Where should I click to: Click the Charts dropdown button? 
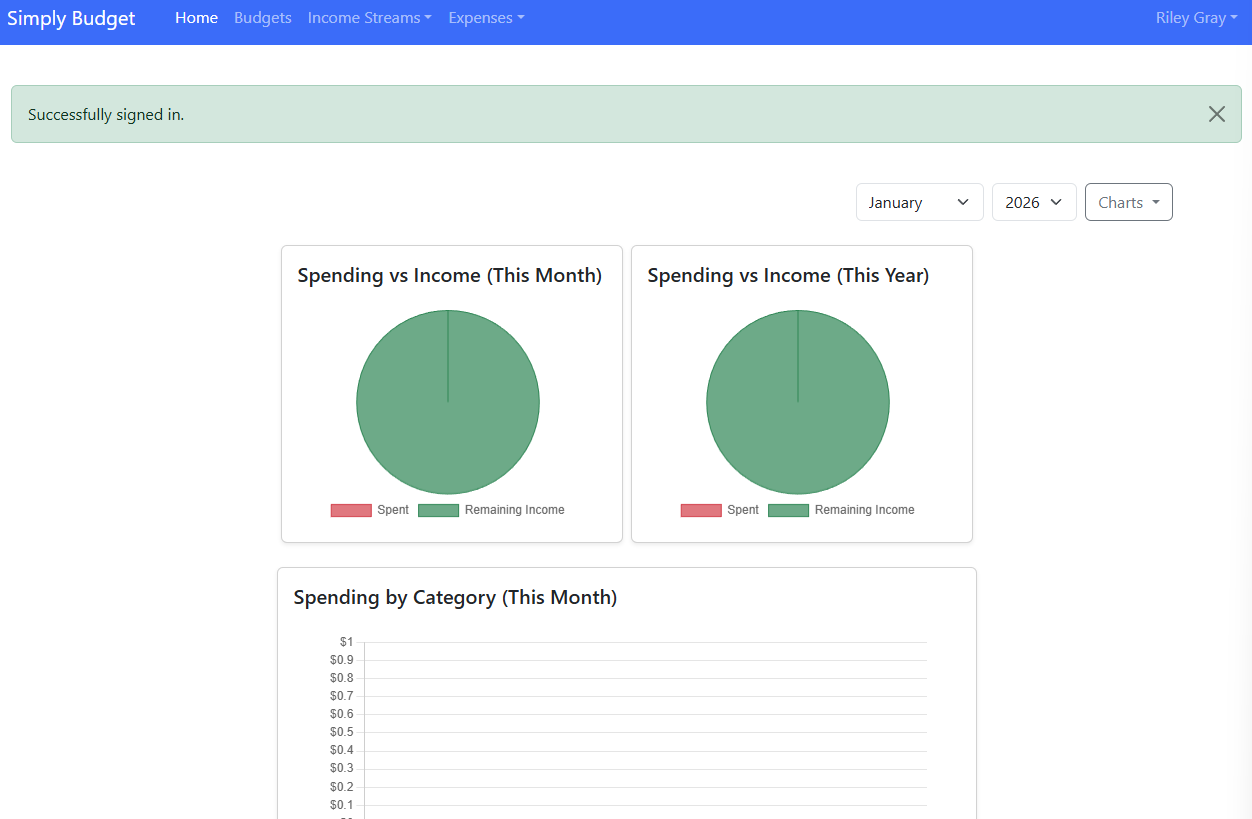[x=1128, y=202]
